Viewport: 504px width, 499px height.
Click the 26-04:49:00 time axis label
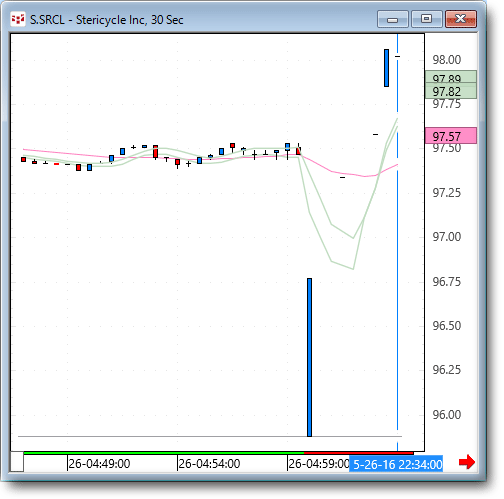pyautogui.click(x=99, y=464)
